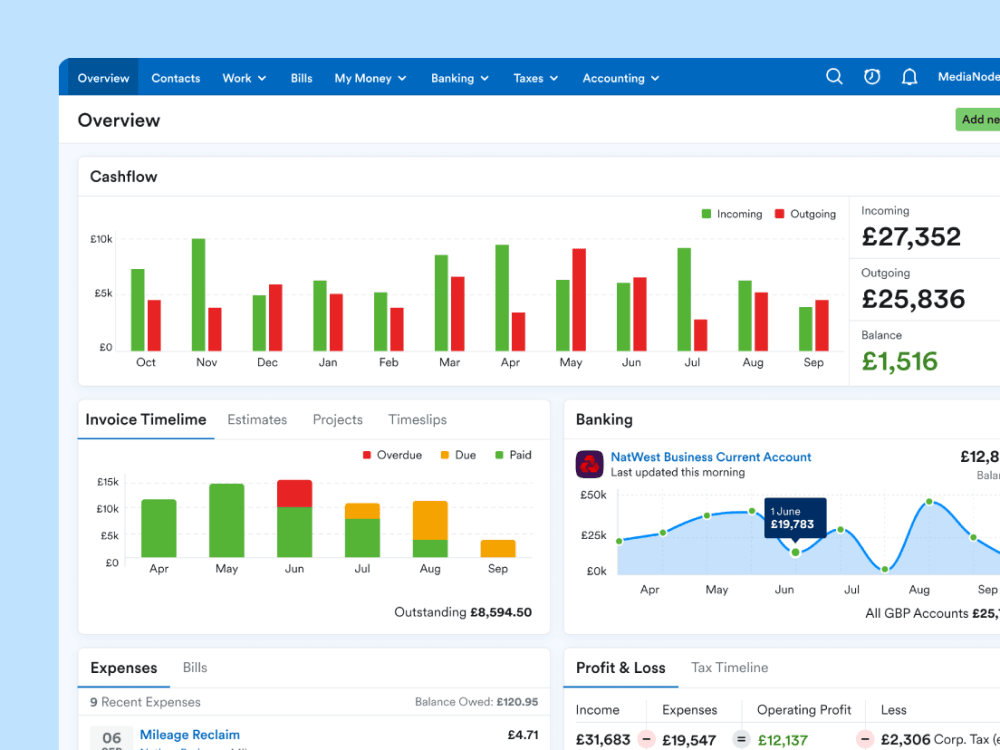The image size is (1000, 750).
Task: Open NatWest Business Current Account link
Action: [x=711, y=457]
